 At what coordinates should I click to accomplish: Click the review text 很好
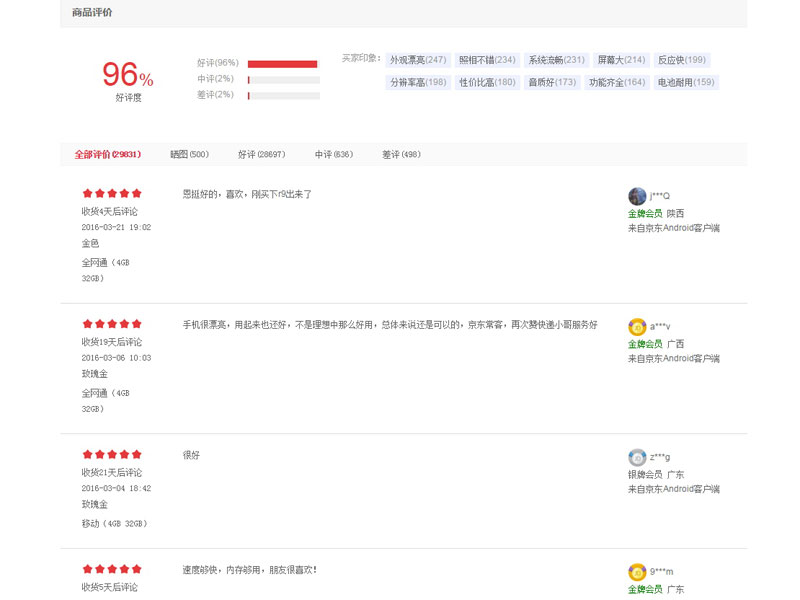191,455
